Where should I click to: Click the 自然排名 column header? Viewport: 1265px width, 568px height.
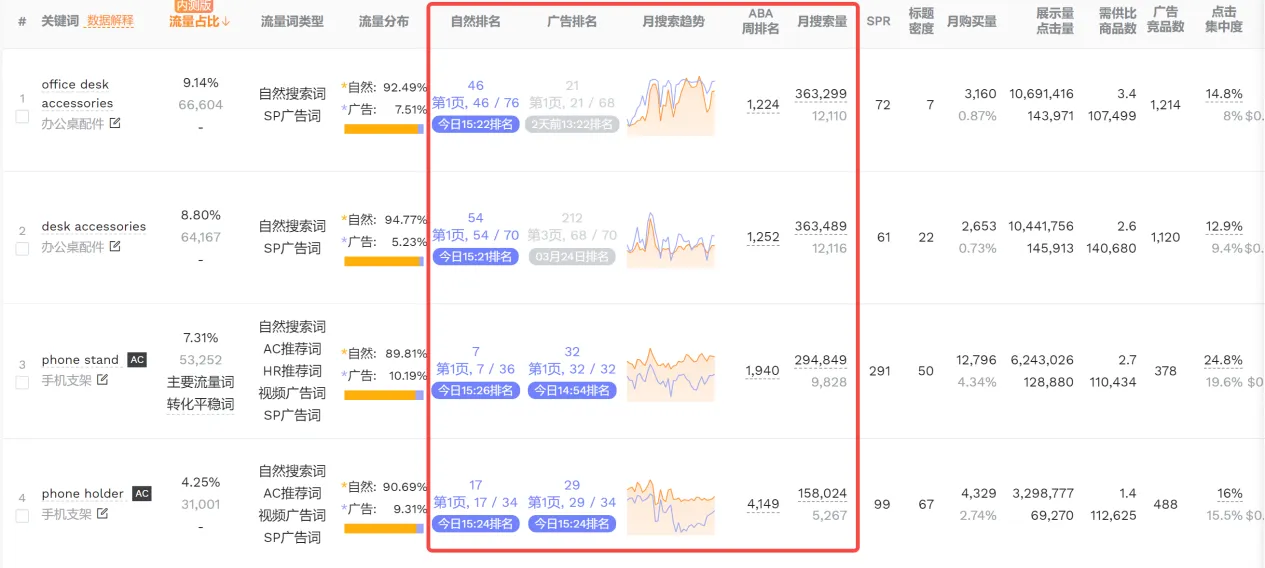click(x=476, y=21)
